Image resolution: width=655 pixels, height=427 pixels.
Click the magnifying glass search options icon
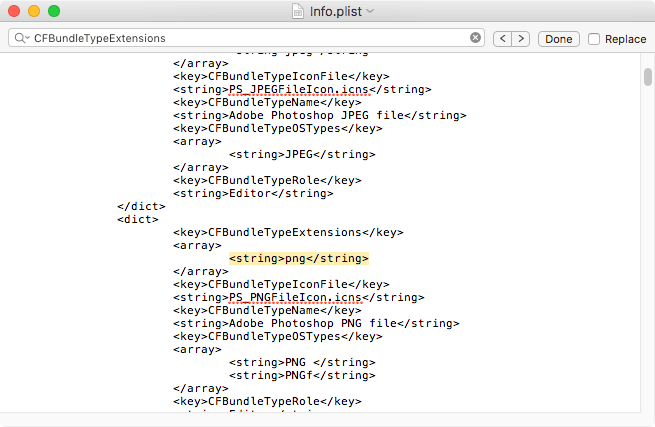(22, 39)
